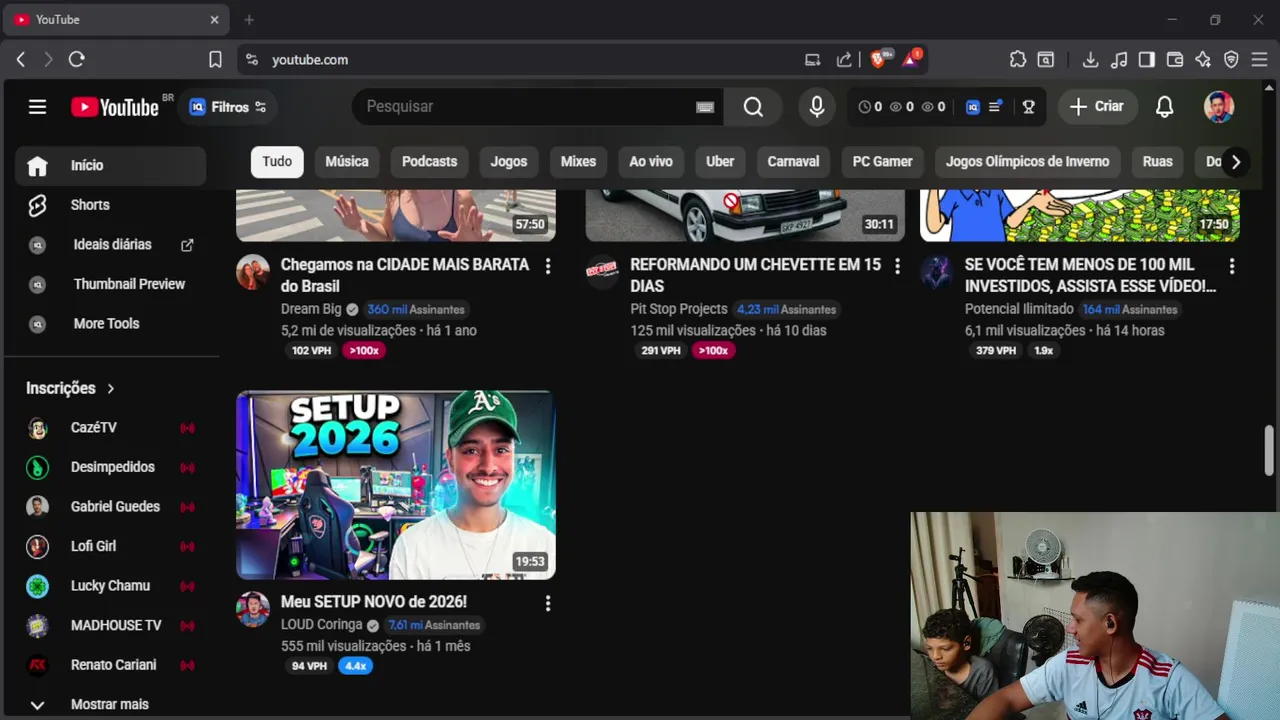Select the Ao vivo filter chip
This screenshot has height=720, width=1280.
point(651,162)
